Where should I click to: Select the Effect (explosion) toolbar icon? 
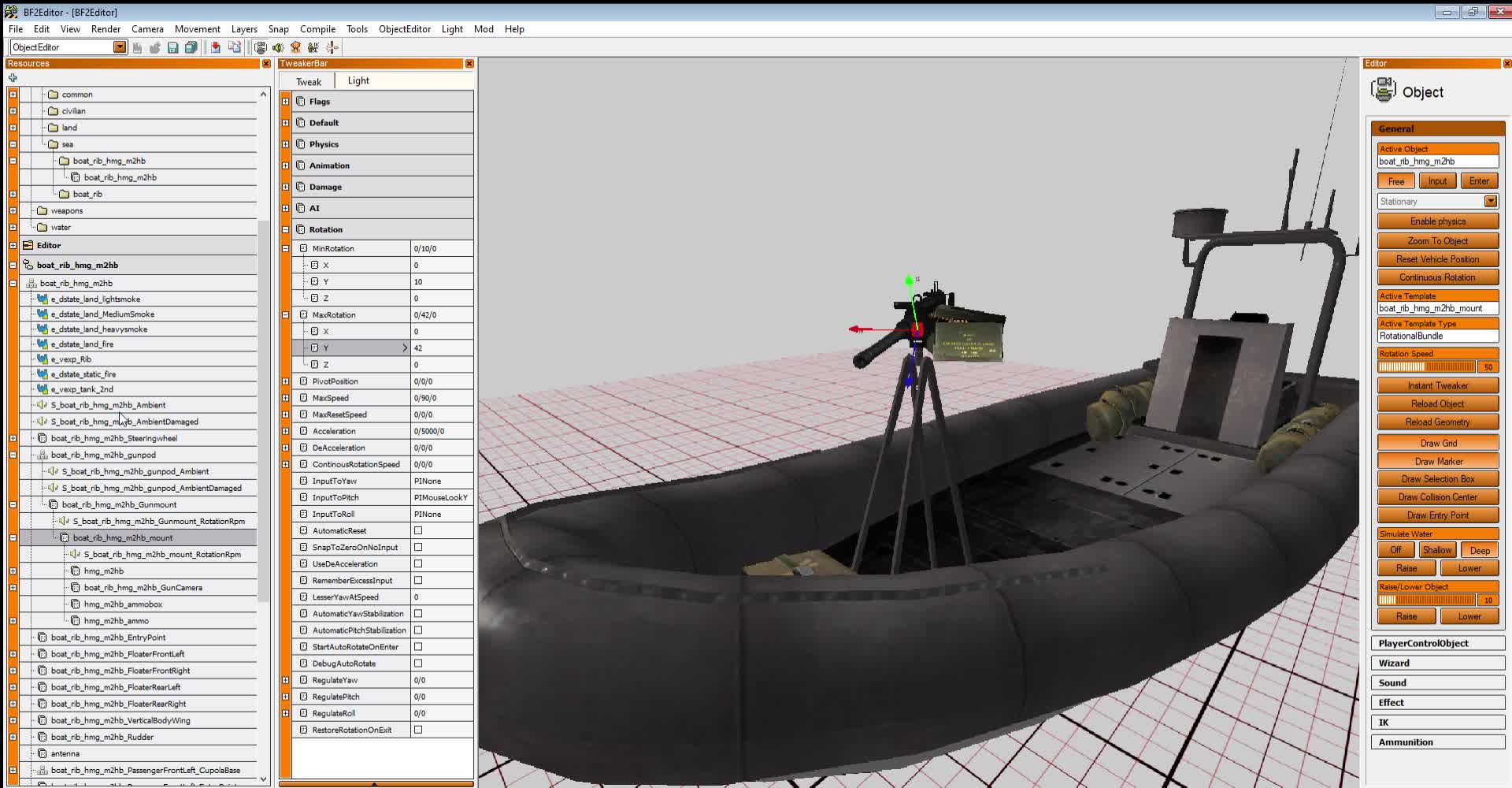pyautogui.click(x=295, y=46)
